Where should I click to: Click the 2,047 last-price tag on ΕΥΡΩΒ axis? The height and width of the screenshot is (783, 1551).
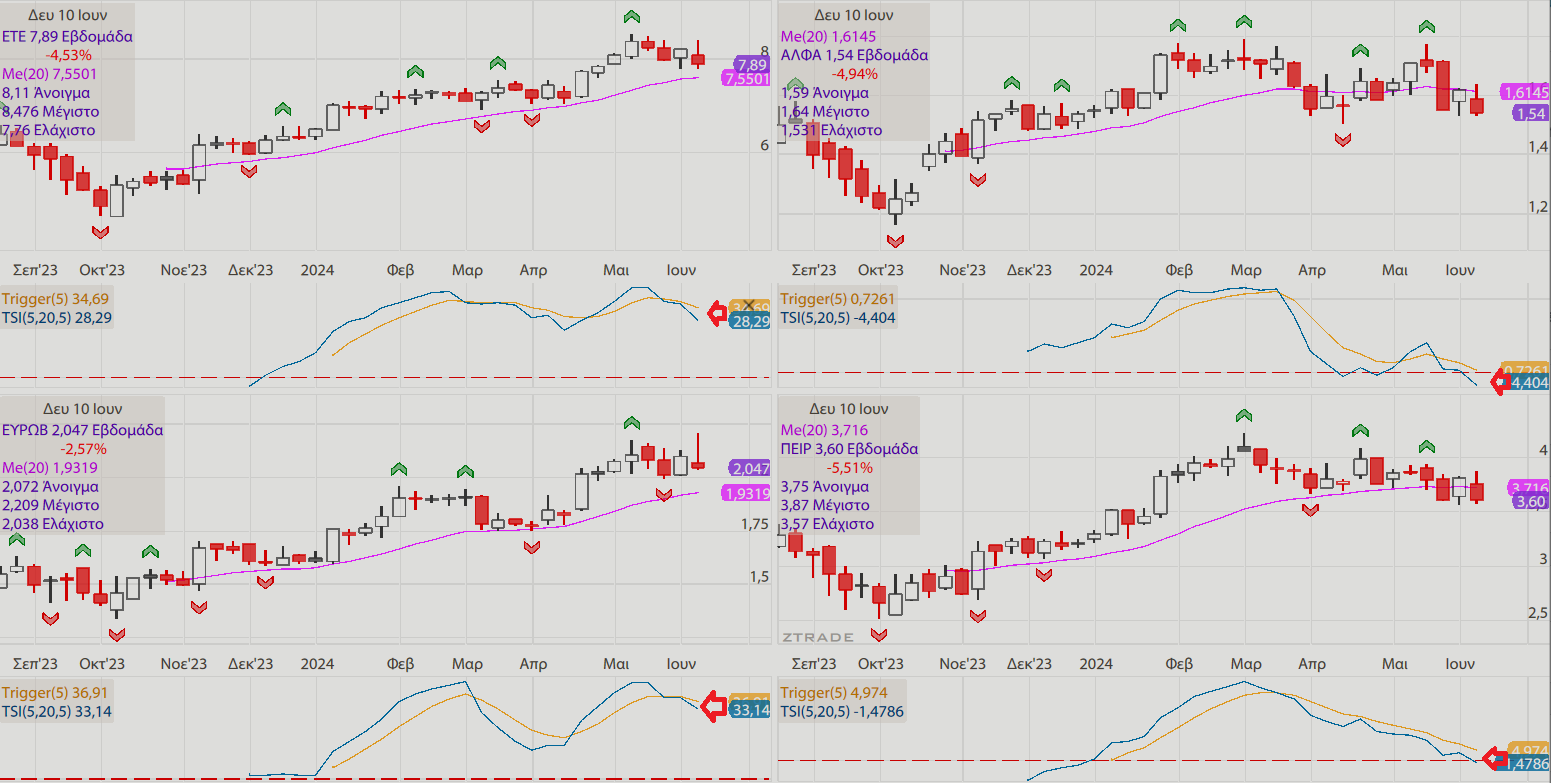pyautogui.click(x=750, y=468)
